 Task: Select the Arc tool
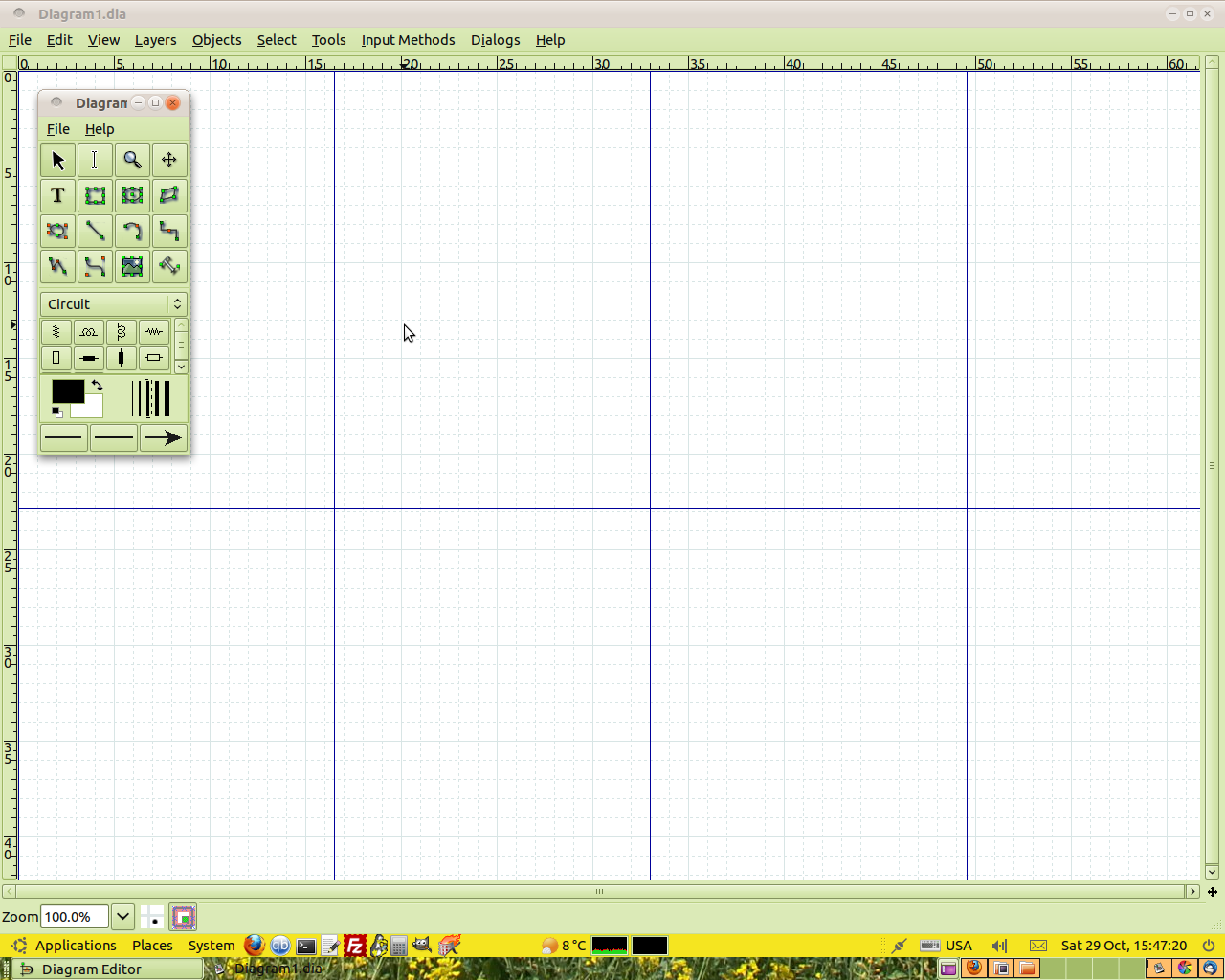pyautogui.click(x=132, y=231)
